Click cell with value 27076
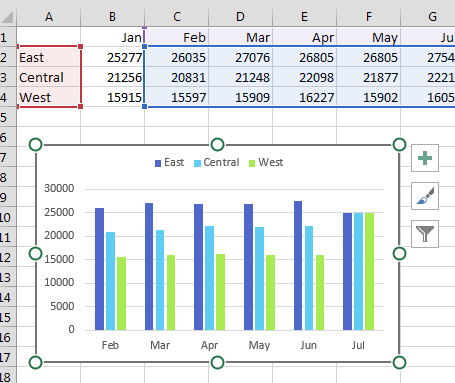The width and height of the screenshot is (455, 383). [240, 57]
